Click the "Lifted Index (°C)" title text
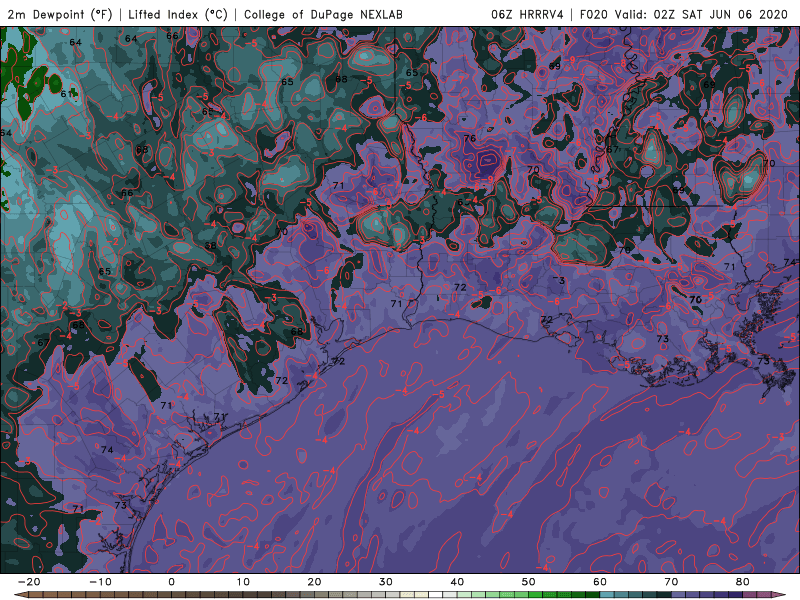Image resolution: width=800 pixels, height=600 pixels. (178, 14)
